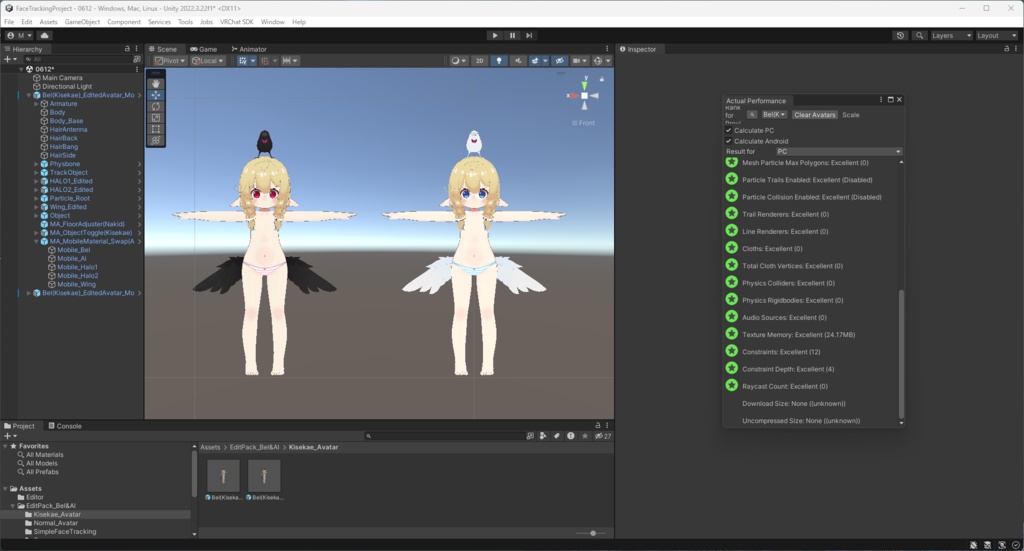Expand the Armature object in Hierarchy
Image resolution: width=1024 pixels, height=551 pixels.
point(37,104)
